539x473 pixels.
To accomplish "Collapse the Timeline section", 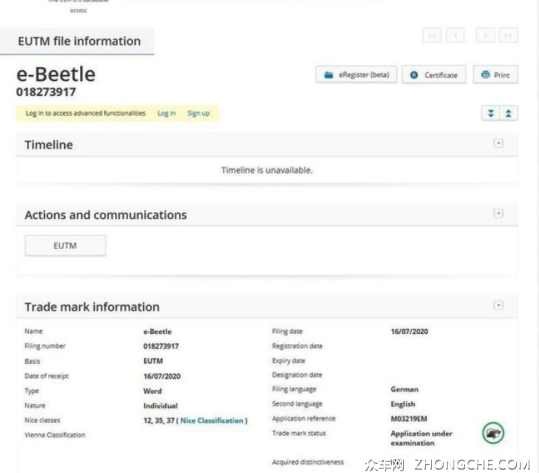I will [x=498, y=143].
